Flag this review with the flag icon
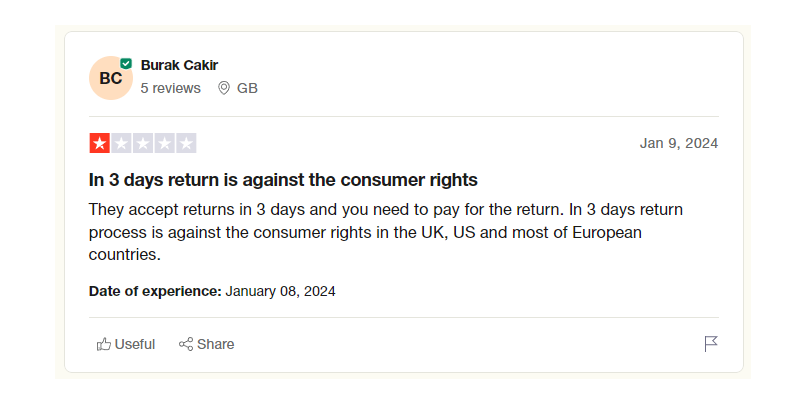Image resolution: width=800 pixels, height=400 pixels. (x=711, y=344)
